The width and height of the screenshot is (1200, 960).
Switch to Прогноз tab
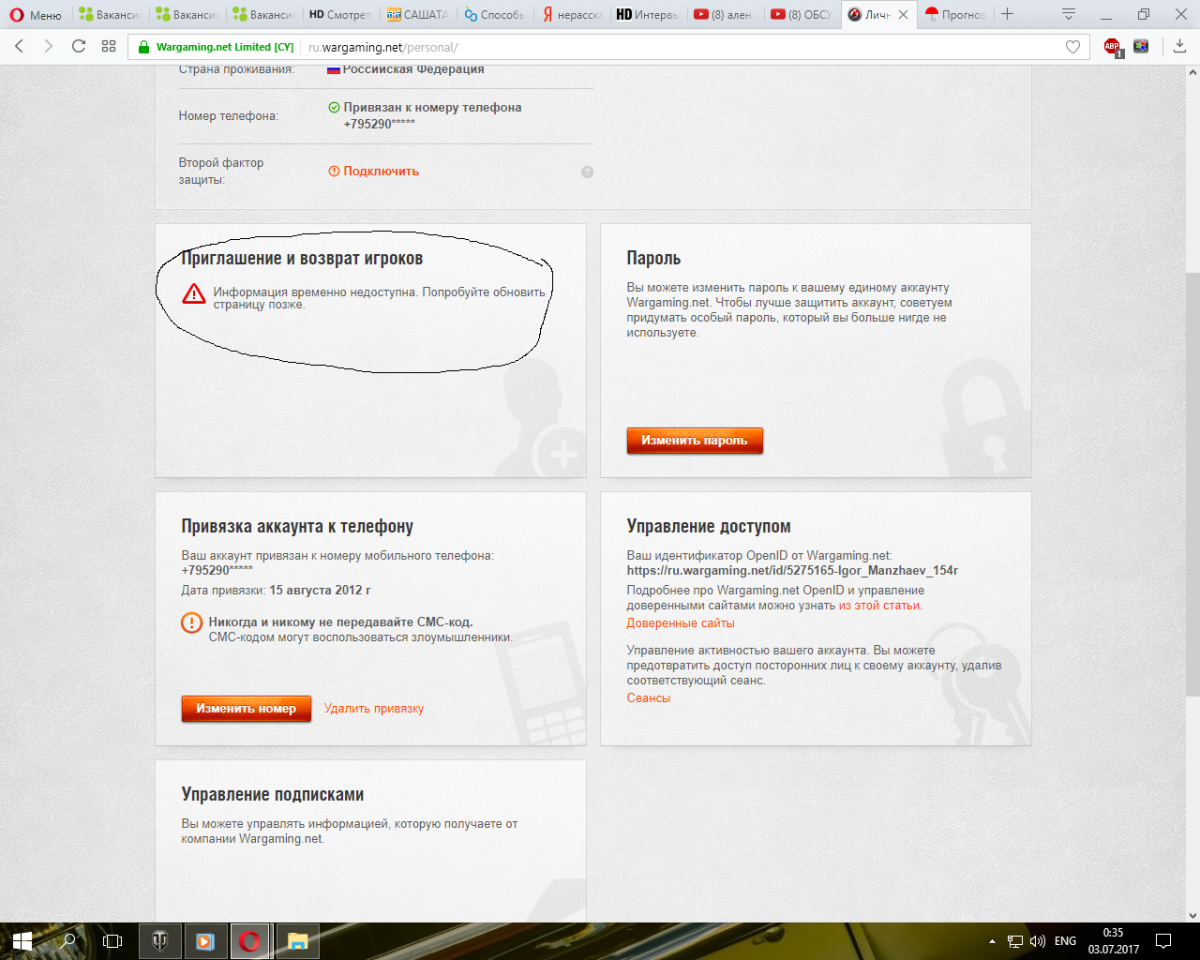coord(955,15)
